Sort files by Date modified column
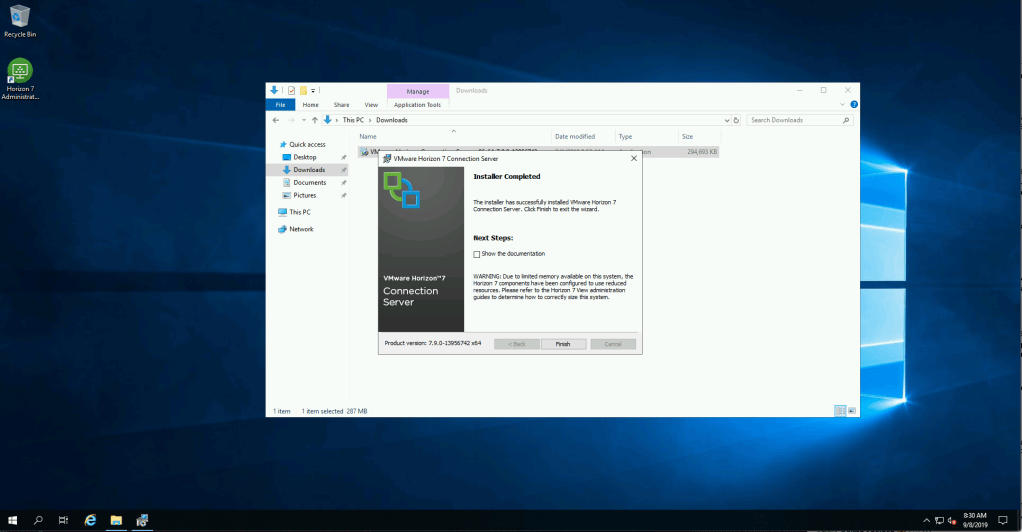Image resolution: width=1022 pixels, height=532 pixels. (575, 136)
